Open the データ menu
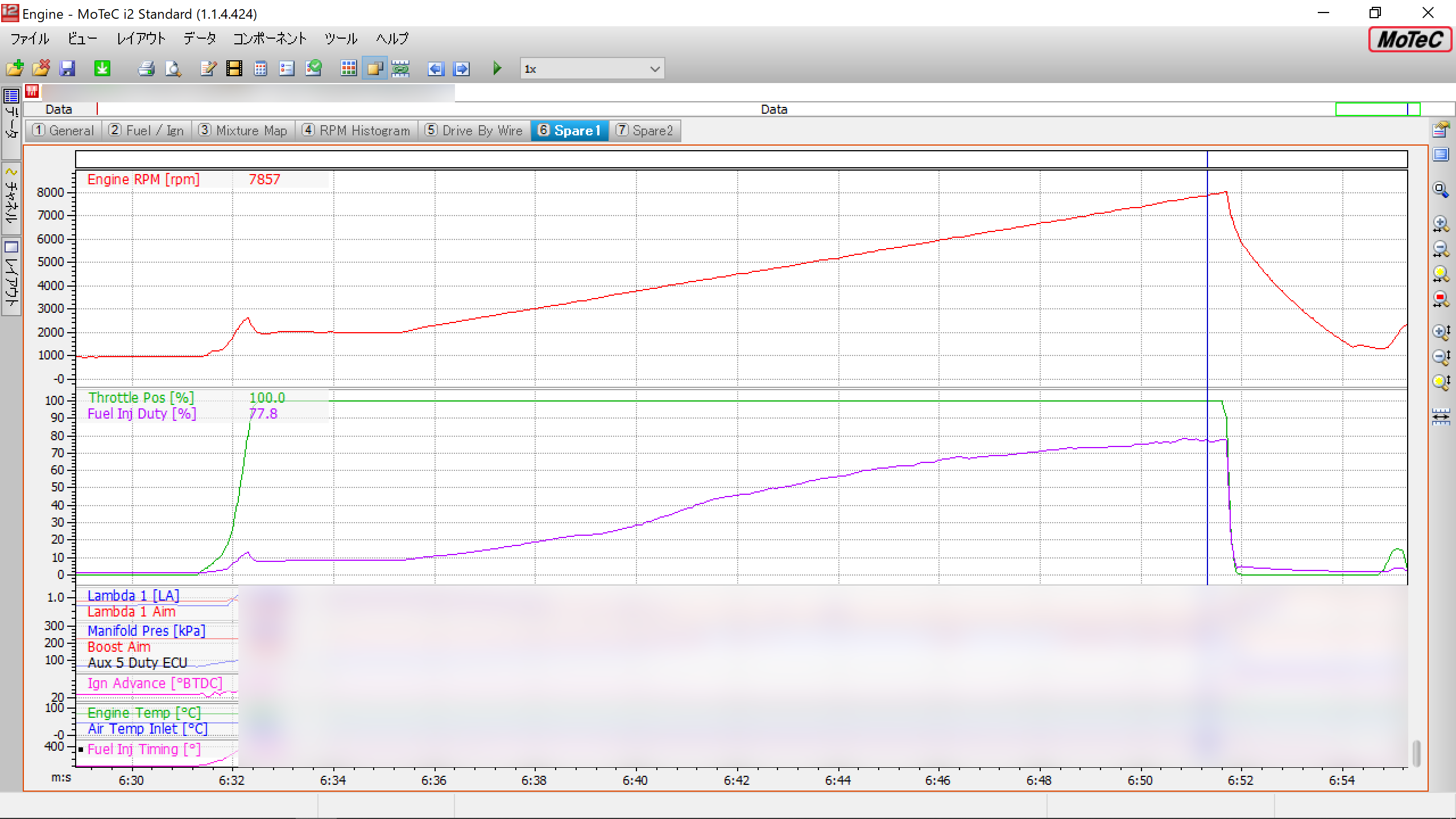The width and height of the screenshot is (1456, 819). pyautogui.click(x=200, y=39)
